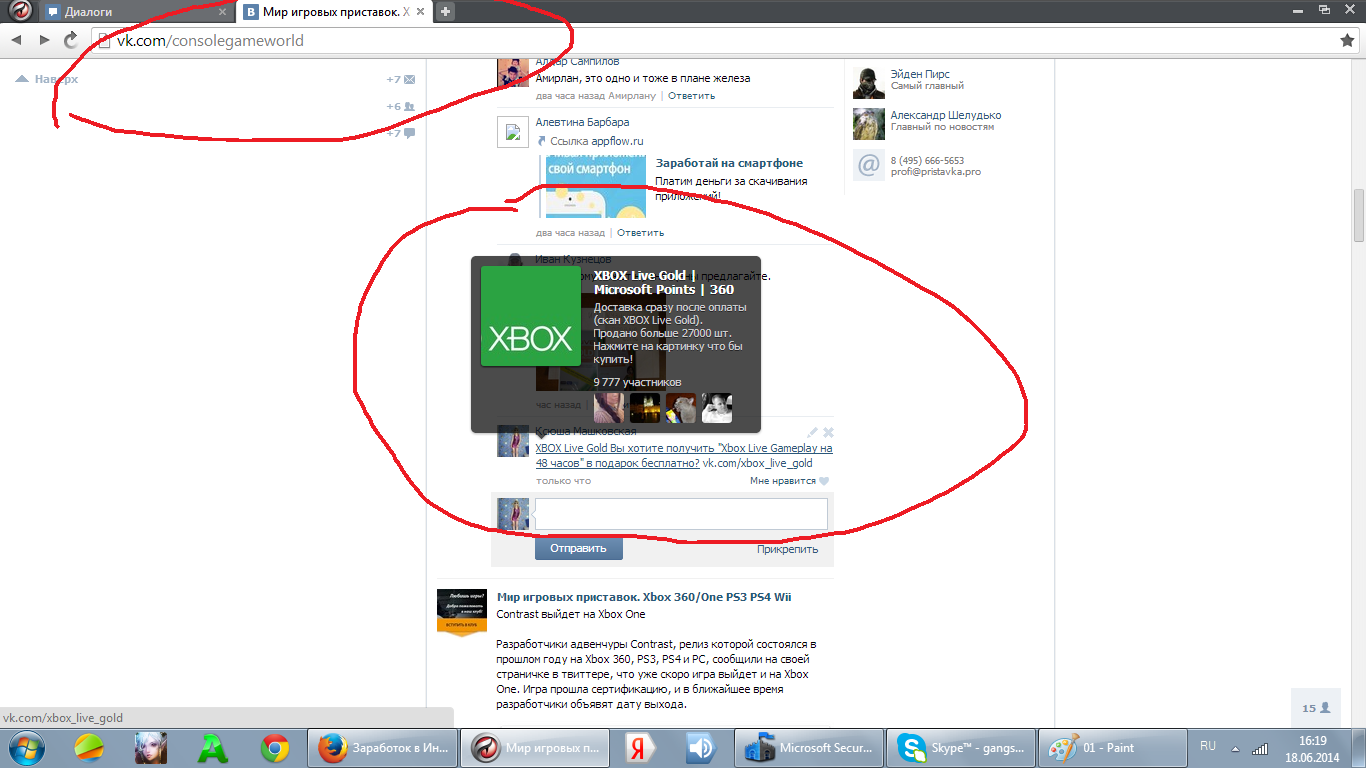The height and width of the screenshot is (768, 1366).
Task: Launch the green-orange disc icon in the taskbar
Action: pyautogui.click(x=89, y=748)
